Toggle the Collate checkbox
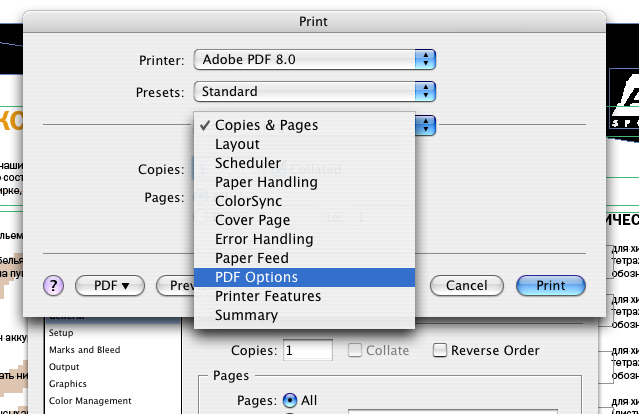The width and height of the screenshot is (639, 414). point(355,350)
